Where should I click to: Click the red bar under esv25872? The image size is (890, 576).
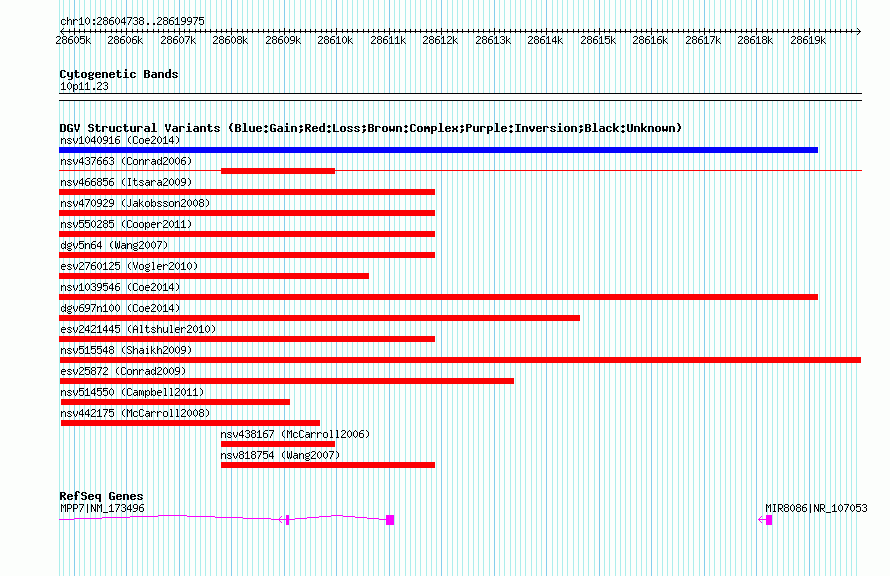(x=287, y=381)
